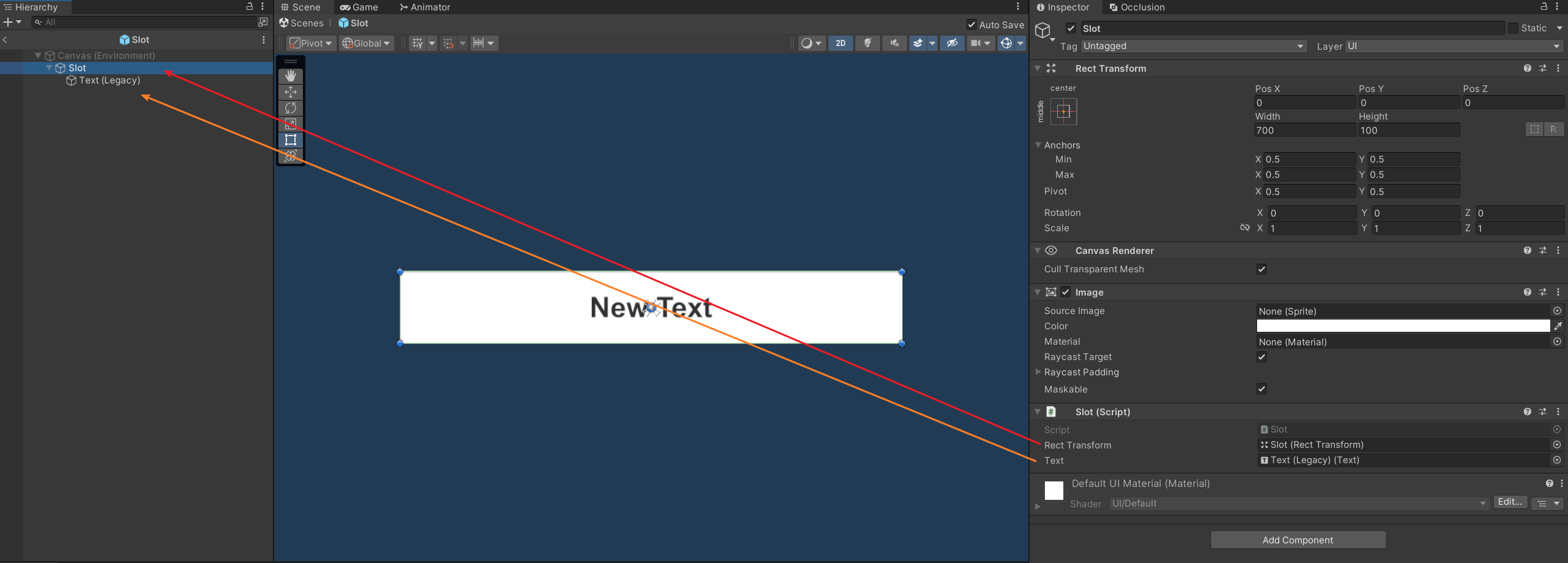Select the Hand (View) tool
1568x563 pixels.
[291, 76]
